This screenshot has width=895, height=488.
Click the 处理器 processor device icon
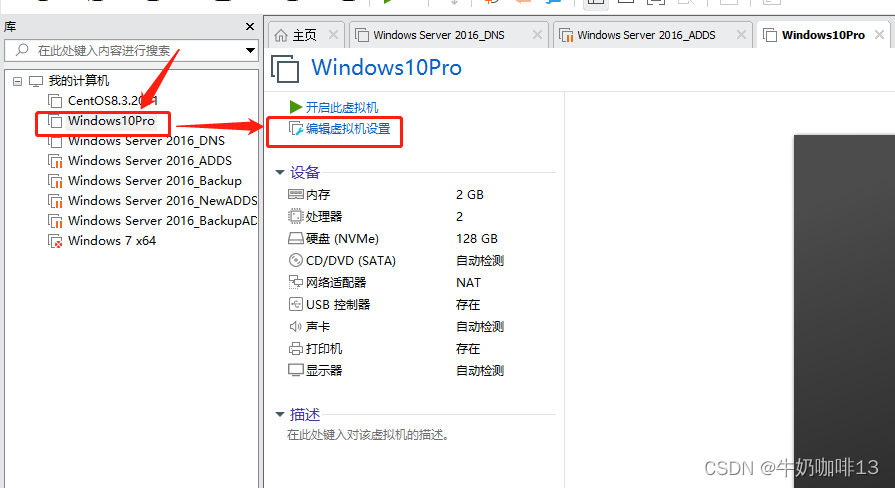(296, 216)
